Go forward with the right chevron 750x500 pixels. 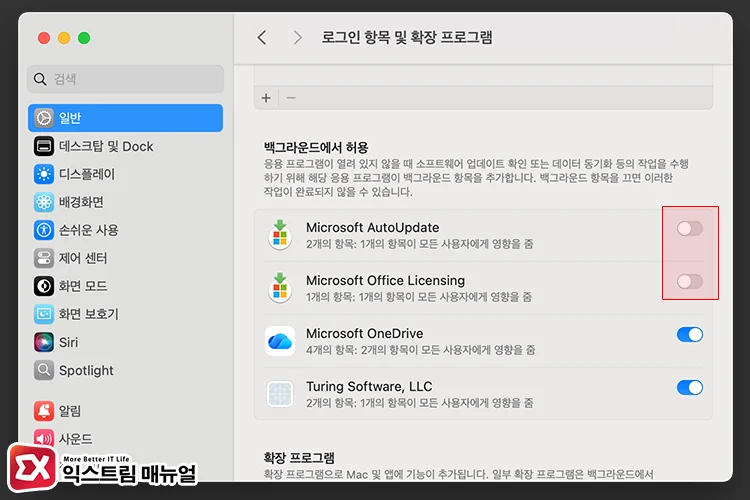coord(298,37)
